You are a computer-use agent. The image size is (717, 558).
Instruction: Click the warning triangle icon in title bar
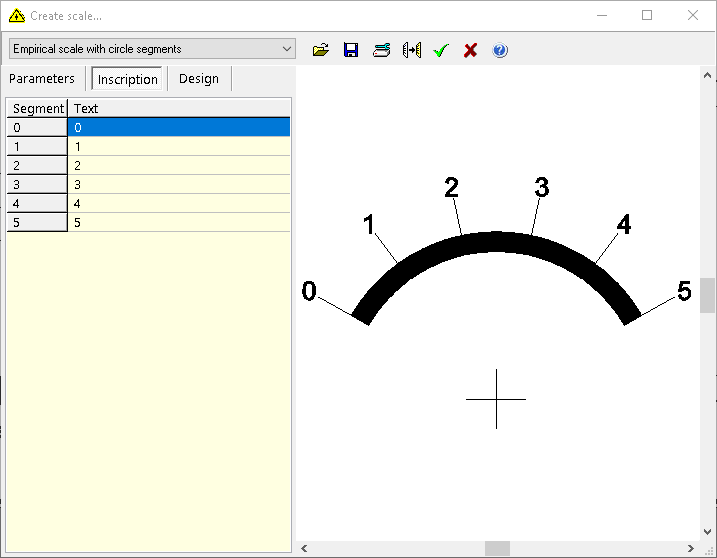[x=16, y=16]
